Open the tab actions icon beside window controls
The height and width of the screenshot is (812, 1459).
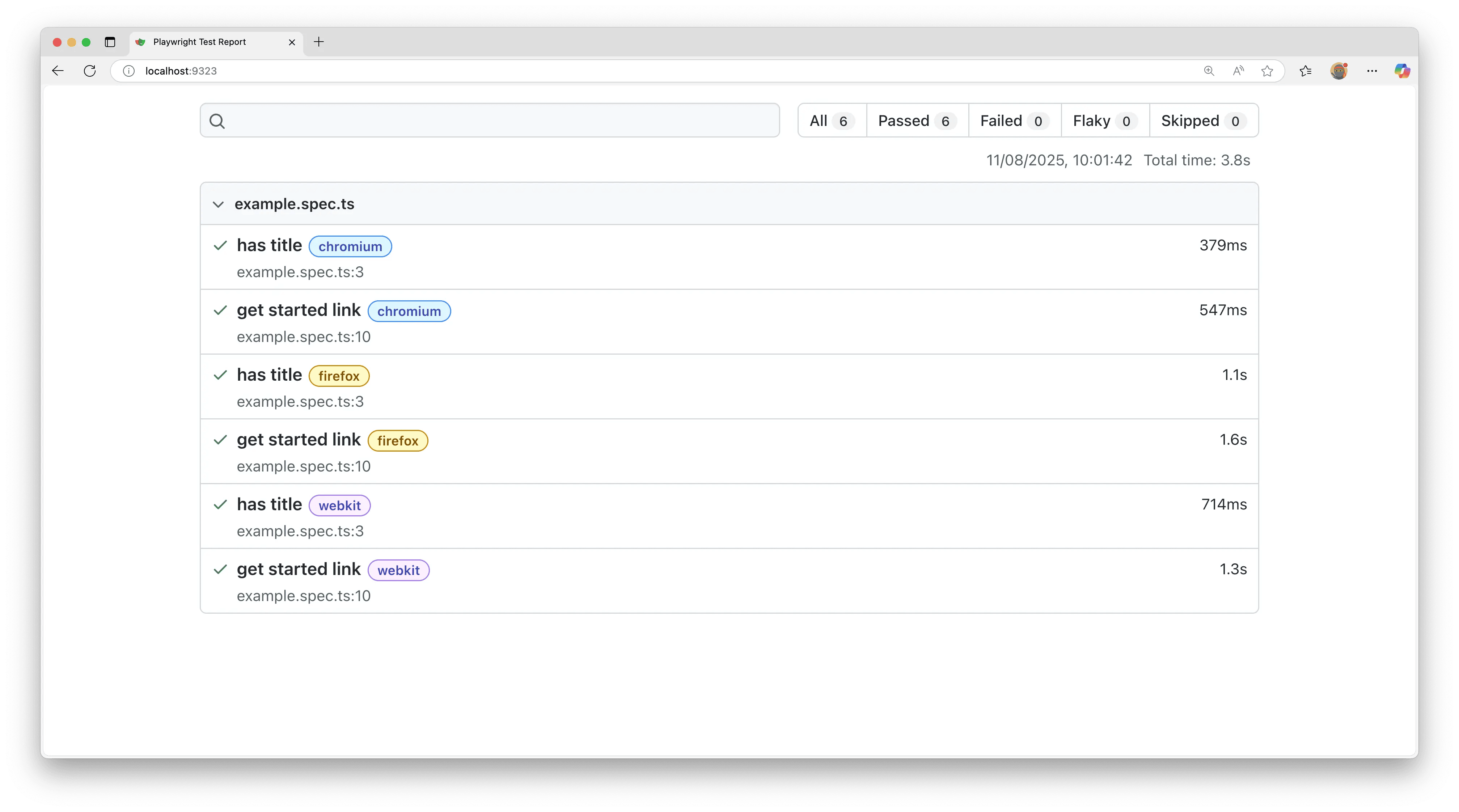pos(110,42)
